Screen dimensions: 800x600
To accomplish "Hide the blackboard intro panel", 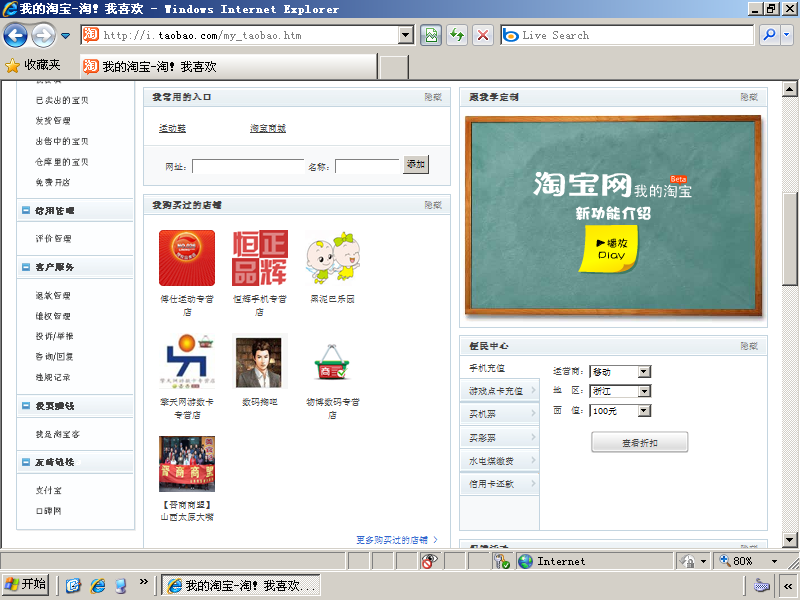I will pyautogui.click(x=749, y=97).
